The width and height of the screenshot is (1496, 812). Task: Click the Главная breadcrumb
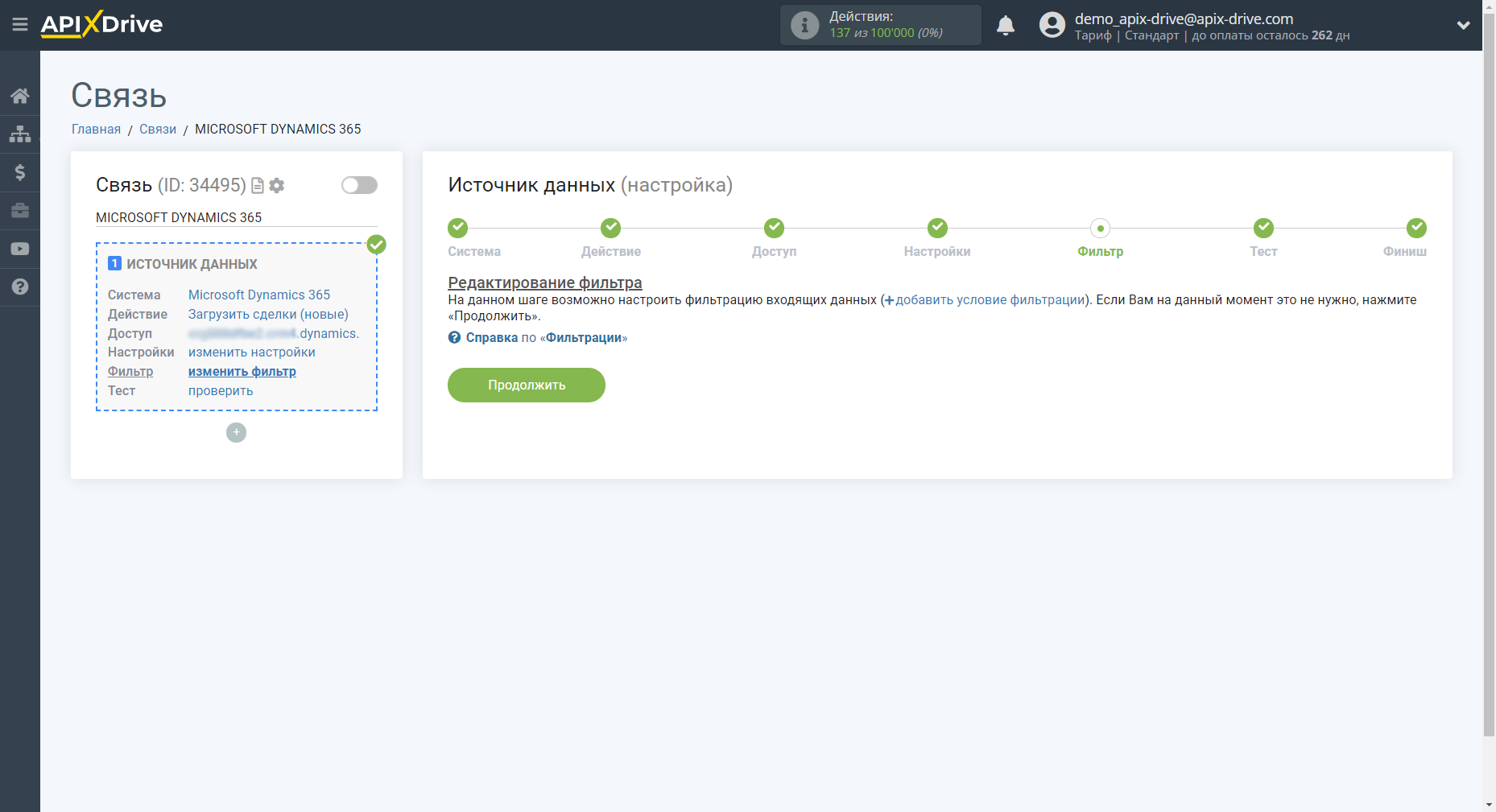point(96,130)
